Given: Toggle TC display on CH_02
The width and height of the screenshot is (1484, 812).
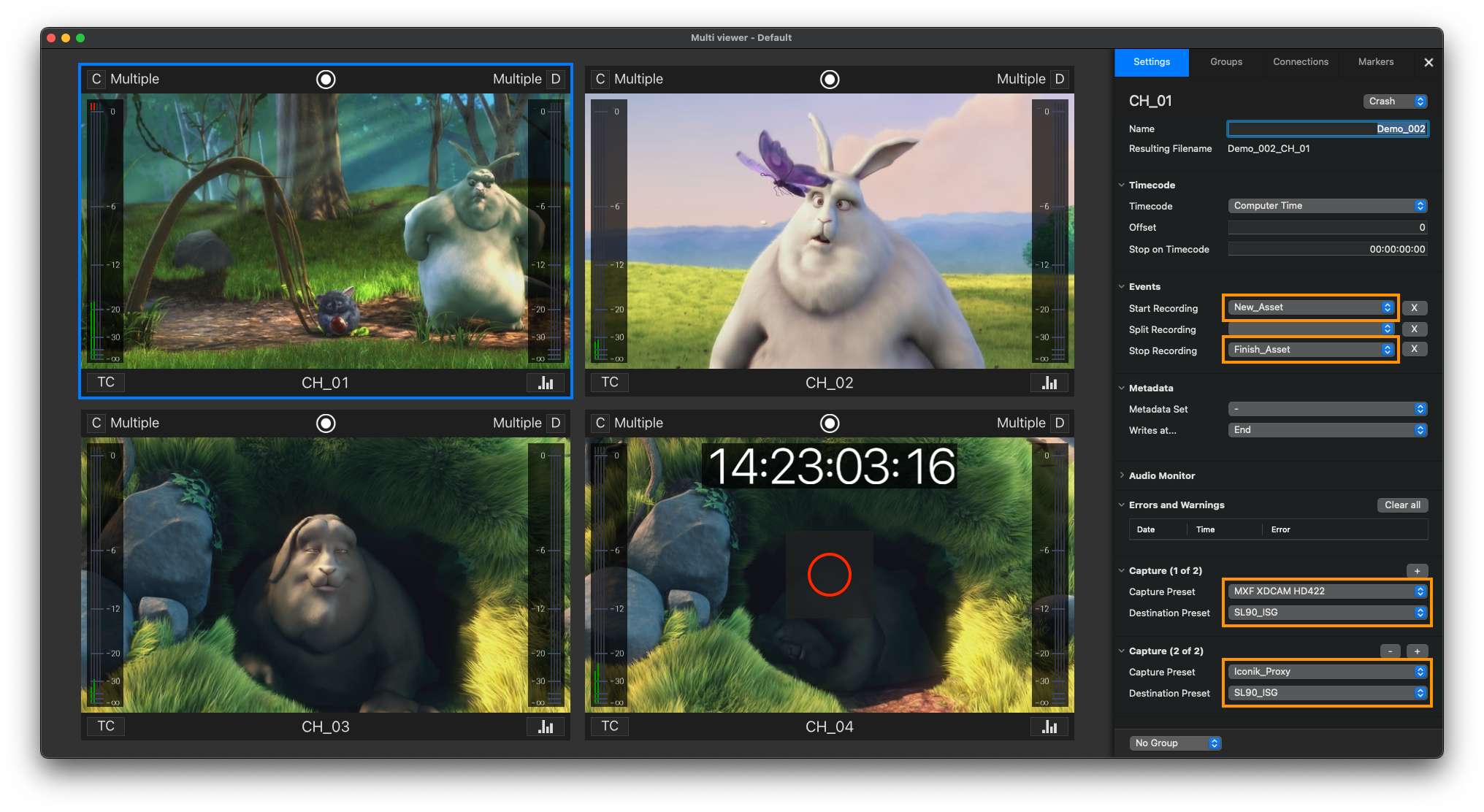Looking at the screenshot, I should [x=610, y=382].
